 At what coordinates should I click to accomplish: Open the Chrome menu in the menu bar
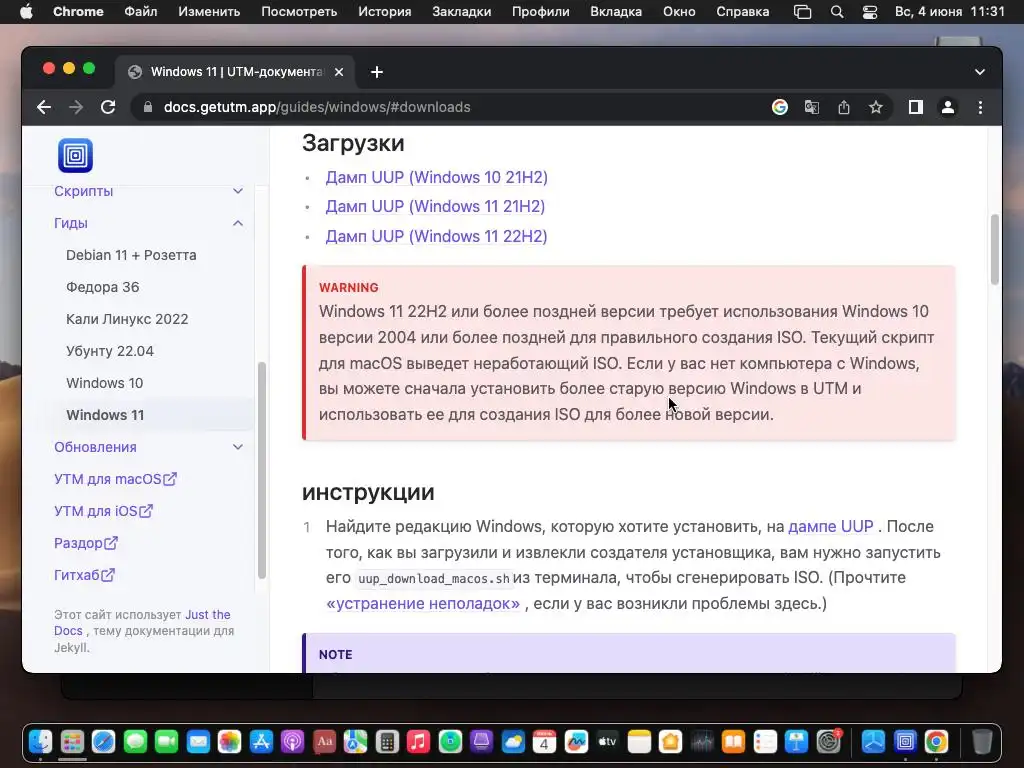tap(78, 12)
